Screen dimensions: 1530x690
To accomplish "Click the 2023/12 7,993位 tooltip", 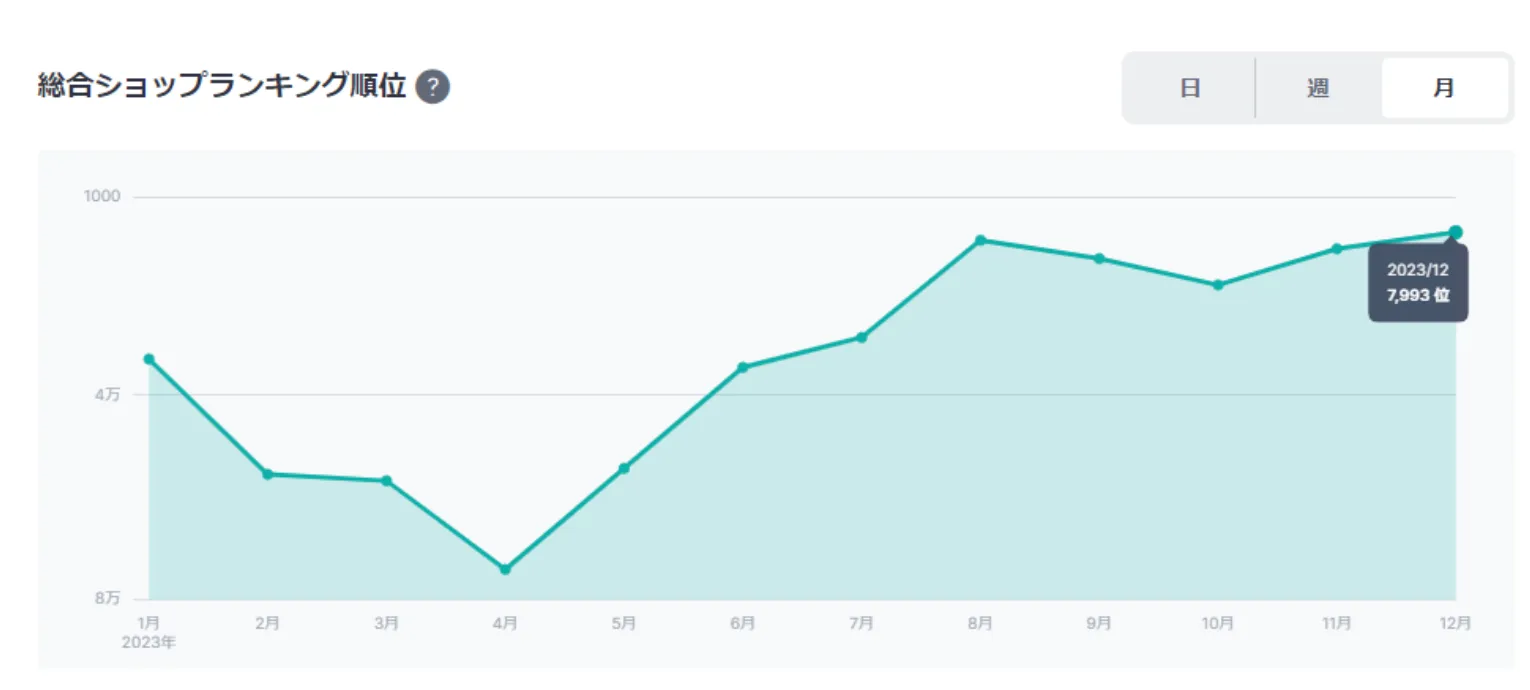I will point(1418,283).
